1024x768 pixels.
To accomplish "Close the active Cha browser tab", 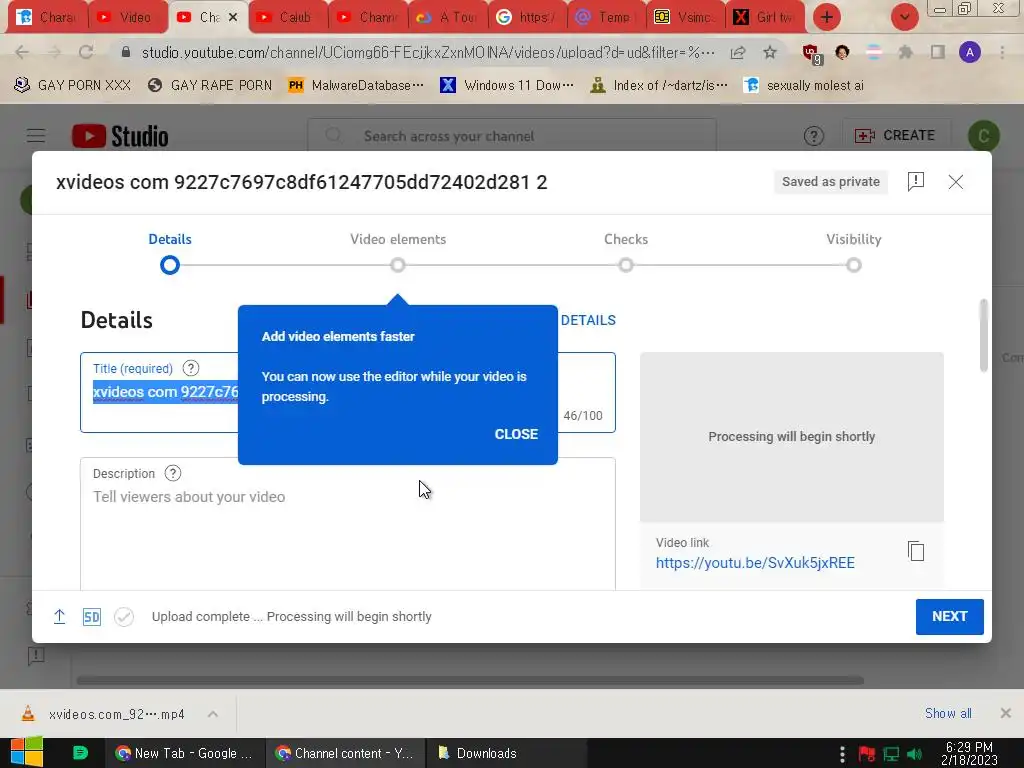I will click(x=233, y=18).
